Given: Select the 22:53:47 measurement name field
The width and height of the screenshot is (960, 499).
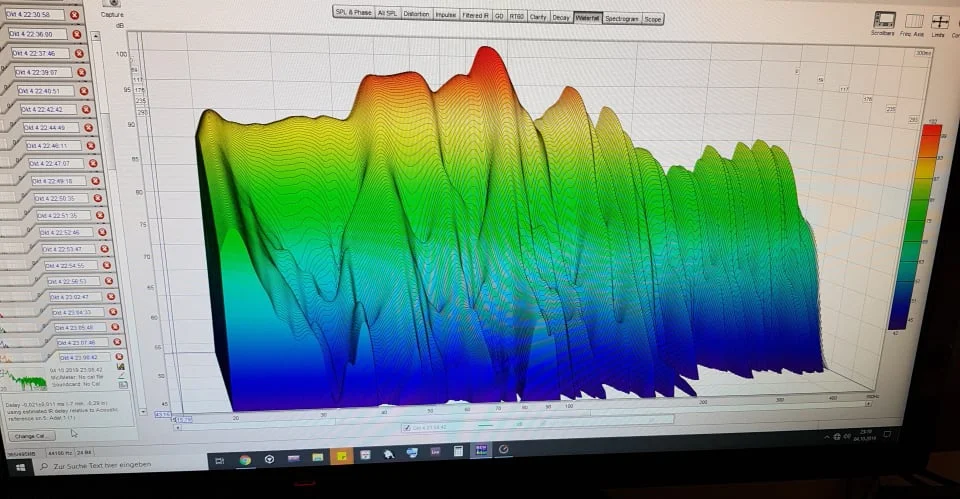Looking at the screenshot, I should (x=70, y=249).
